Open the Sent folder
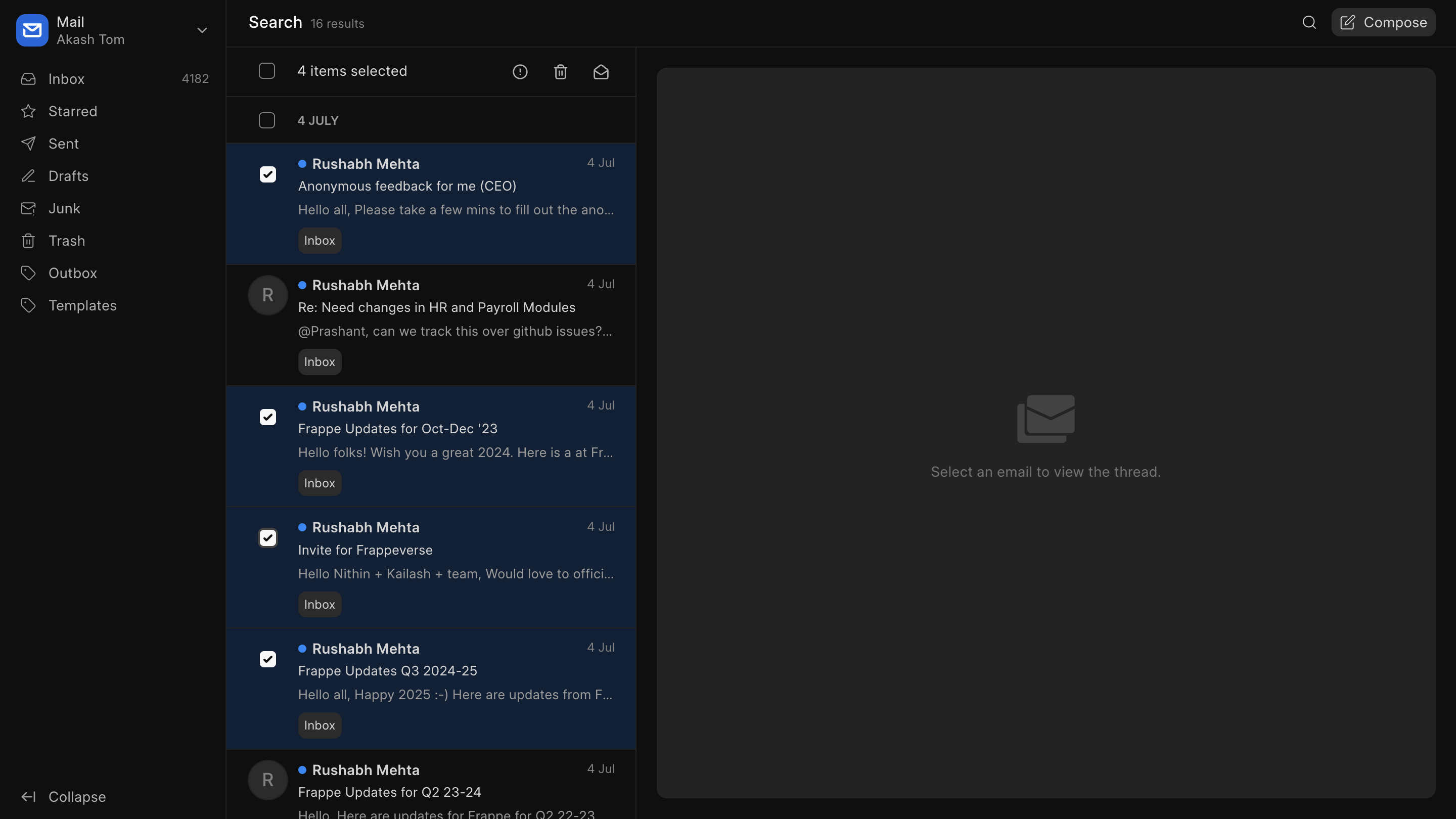This screenshot has height=819, width=1456. 63,144
